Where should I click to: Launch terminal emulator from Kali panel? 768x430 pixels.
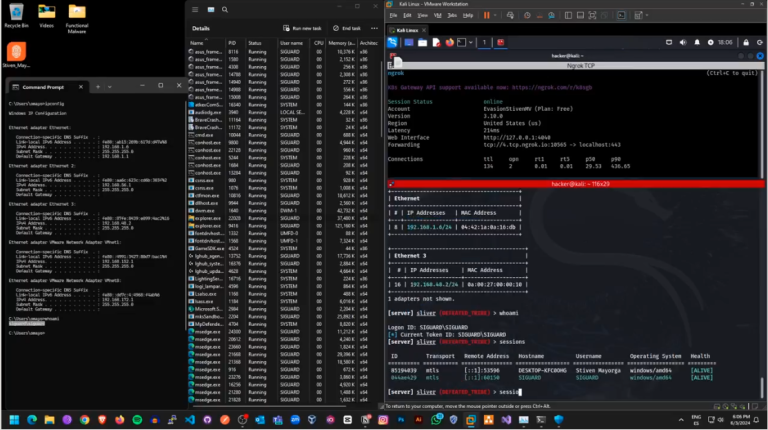pyautogui.click(x=461, y=43)
